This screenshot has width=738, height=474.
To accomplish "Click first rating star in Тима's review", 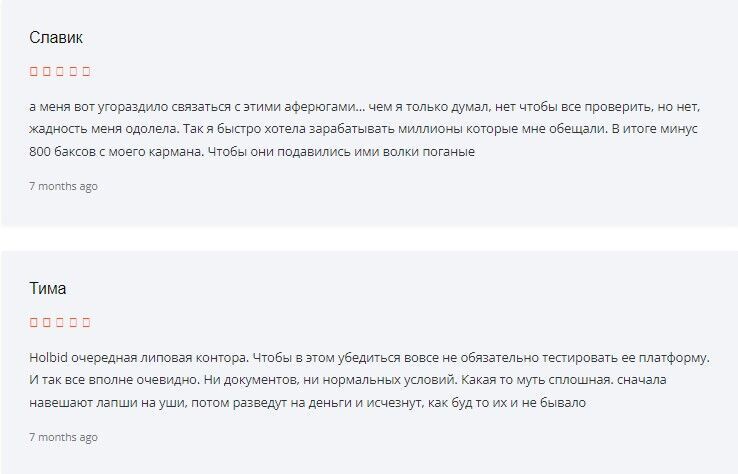I will 33,322.
